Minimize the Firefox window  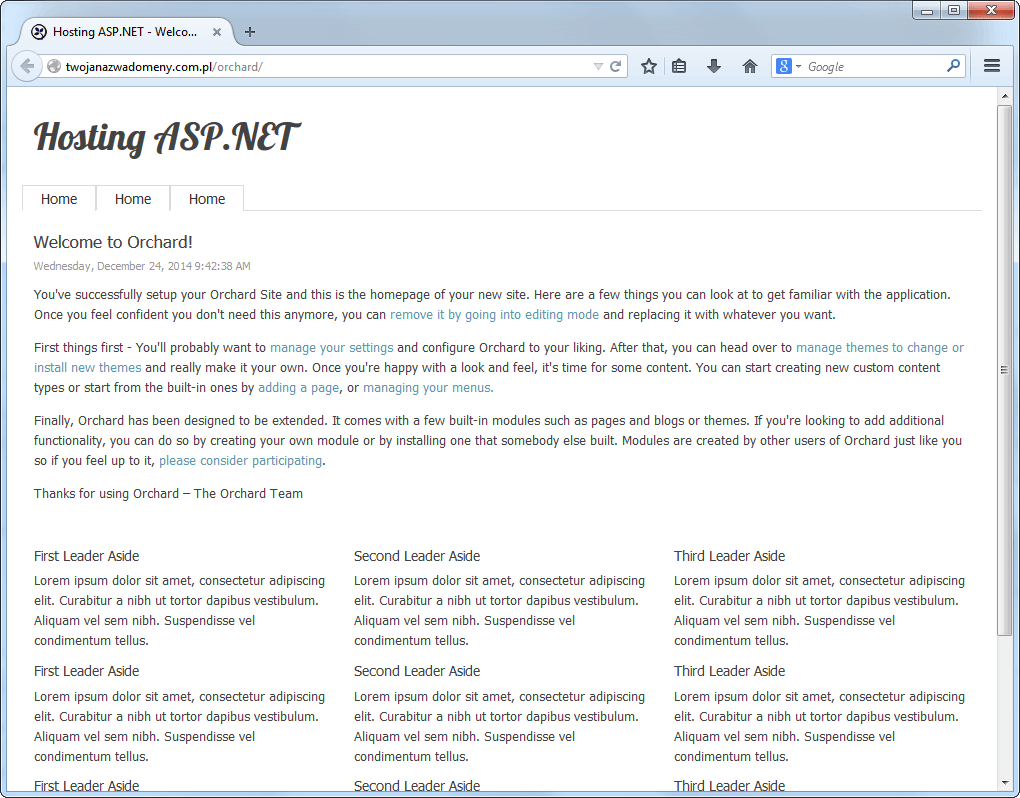(927, 10)
